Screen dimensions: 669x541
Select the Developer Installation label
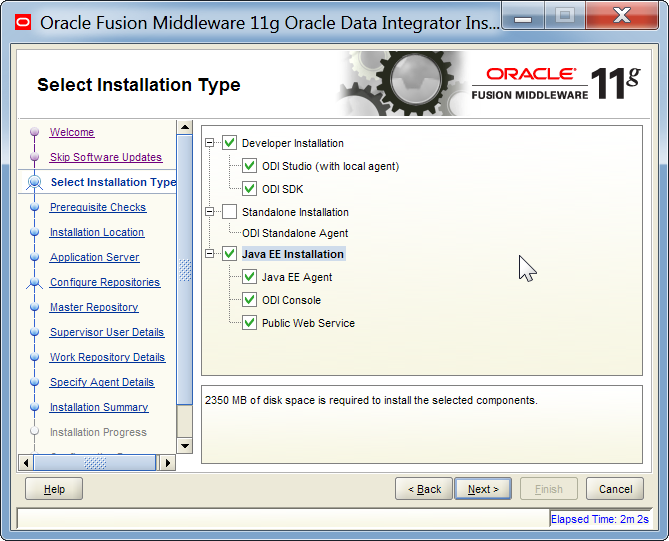pos(293,143)
